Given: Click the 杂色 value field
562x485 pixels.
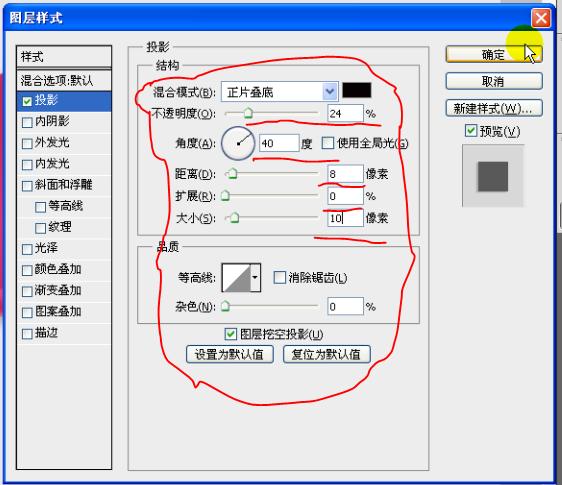Looking at the screenshot, I should (x=346, y=306).
